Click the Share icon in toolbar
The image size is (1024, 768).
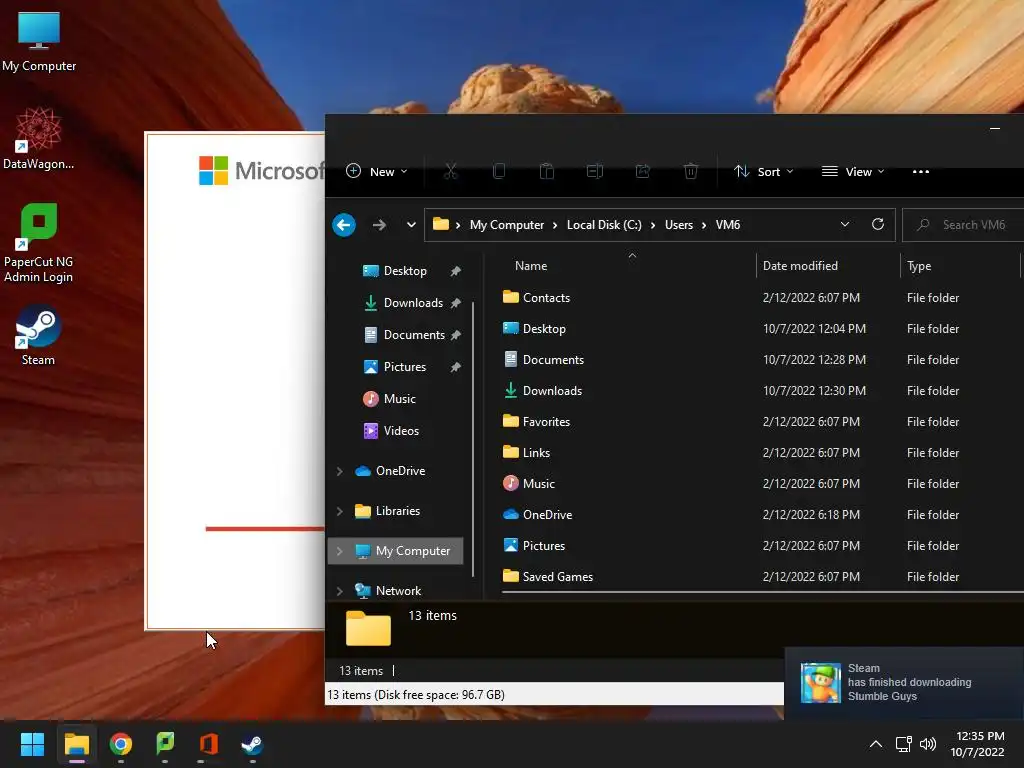[643, 172]
